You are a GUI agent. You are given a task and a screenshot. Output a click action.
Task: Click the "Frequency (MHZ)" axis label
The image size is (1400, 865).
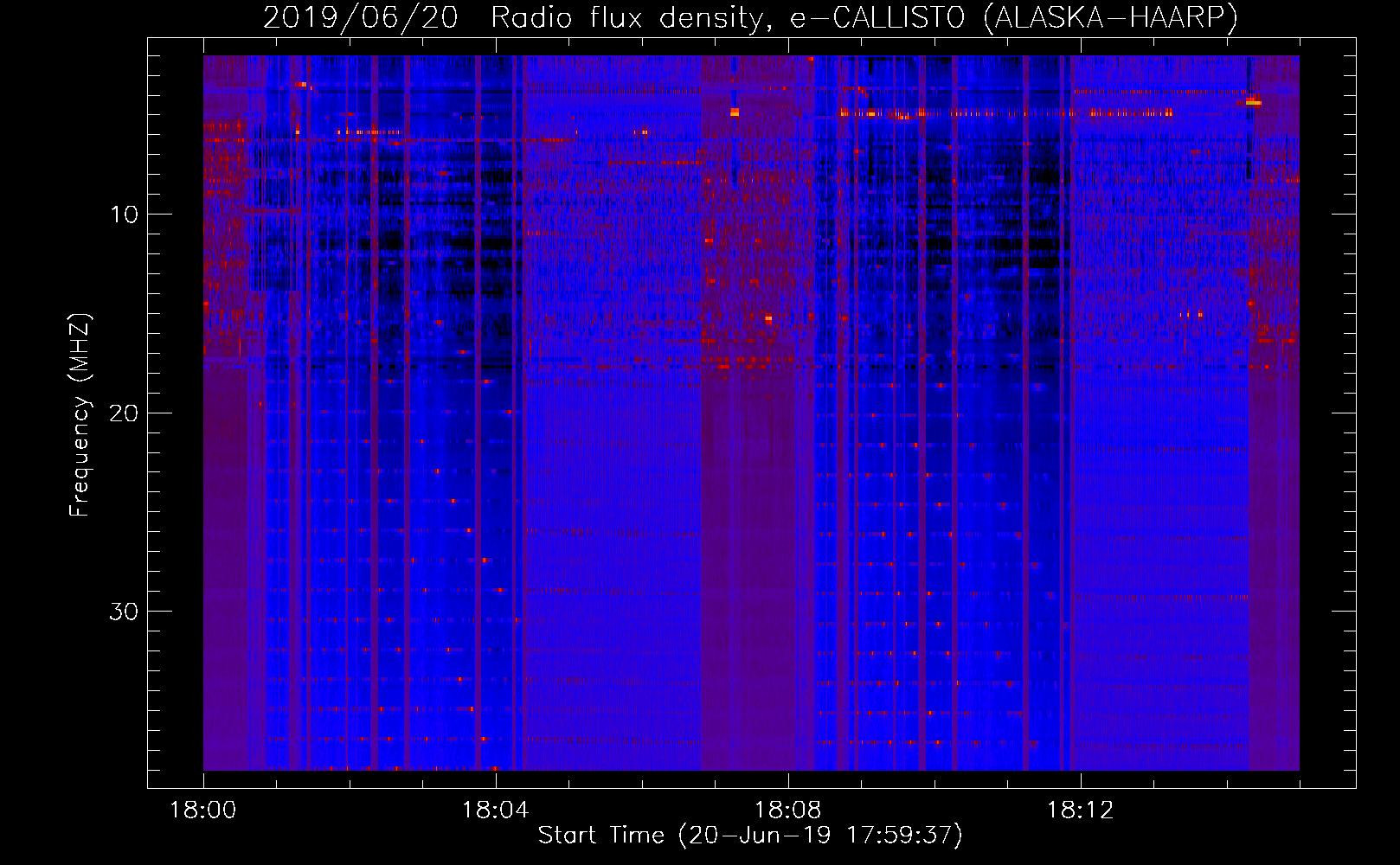pyautogui.click(x=79, y=415)
